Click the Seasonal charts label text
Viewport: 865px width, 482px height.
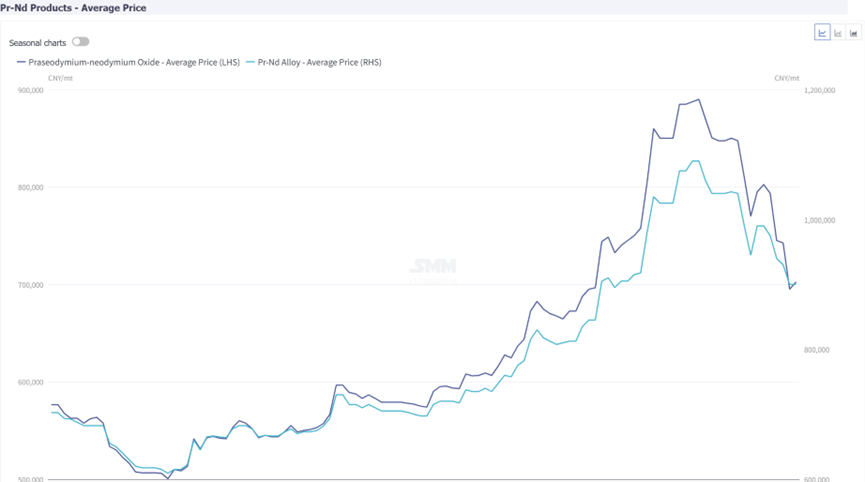tap(37, 43)
